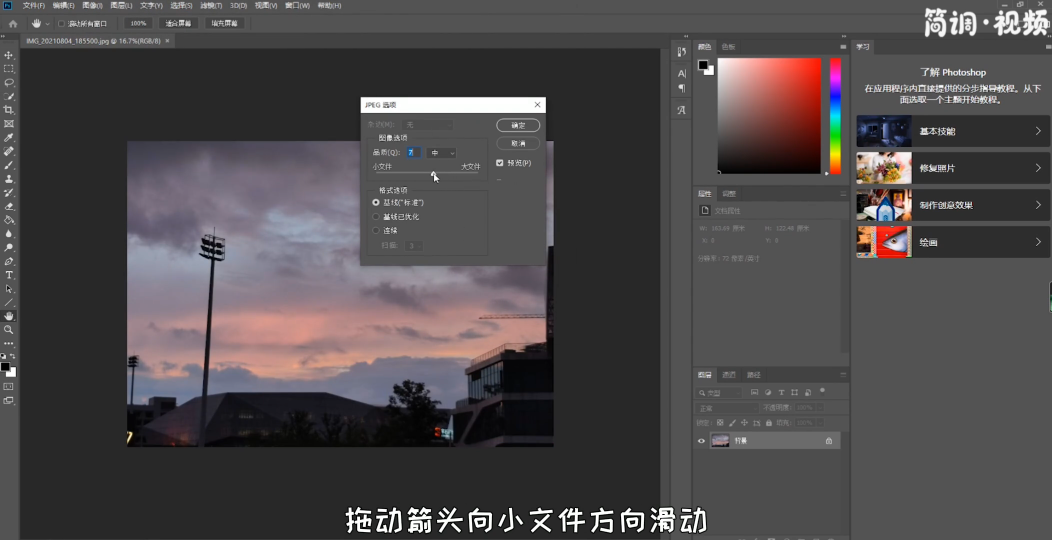Viewport: 1052px width, 540px height.
Task: Pick the Crop tool in toolbar
Action: coord(9,110)
